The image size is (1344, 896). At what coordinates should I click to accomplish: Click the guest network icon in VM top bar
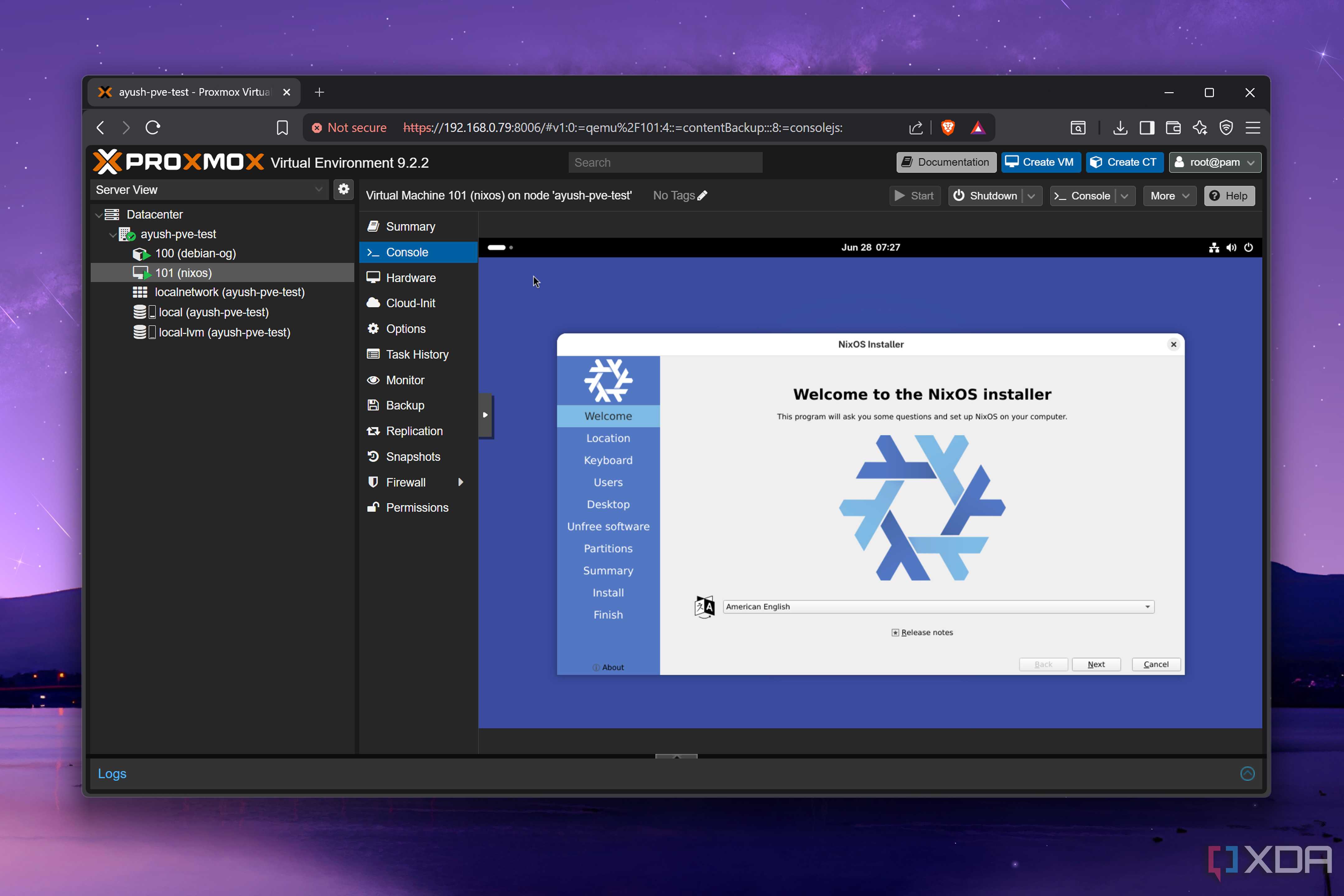[1214, 247]
